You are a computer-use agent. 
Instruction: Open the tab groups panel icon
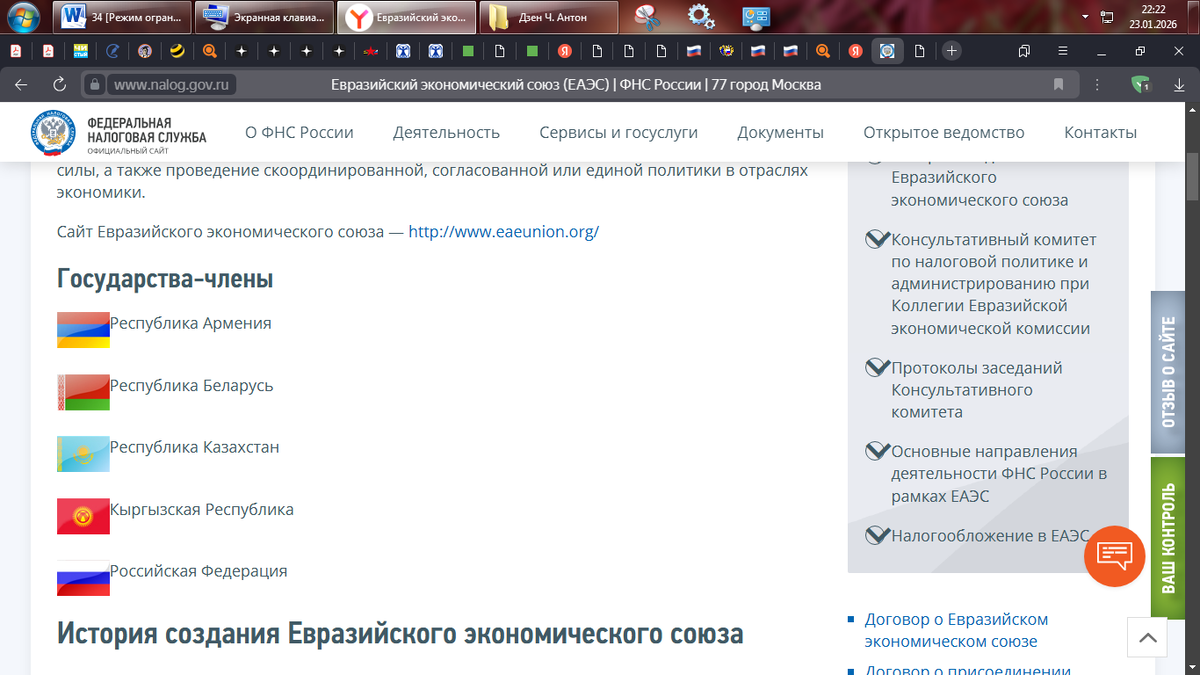(1024, 50)
